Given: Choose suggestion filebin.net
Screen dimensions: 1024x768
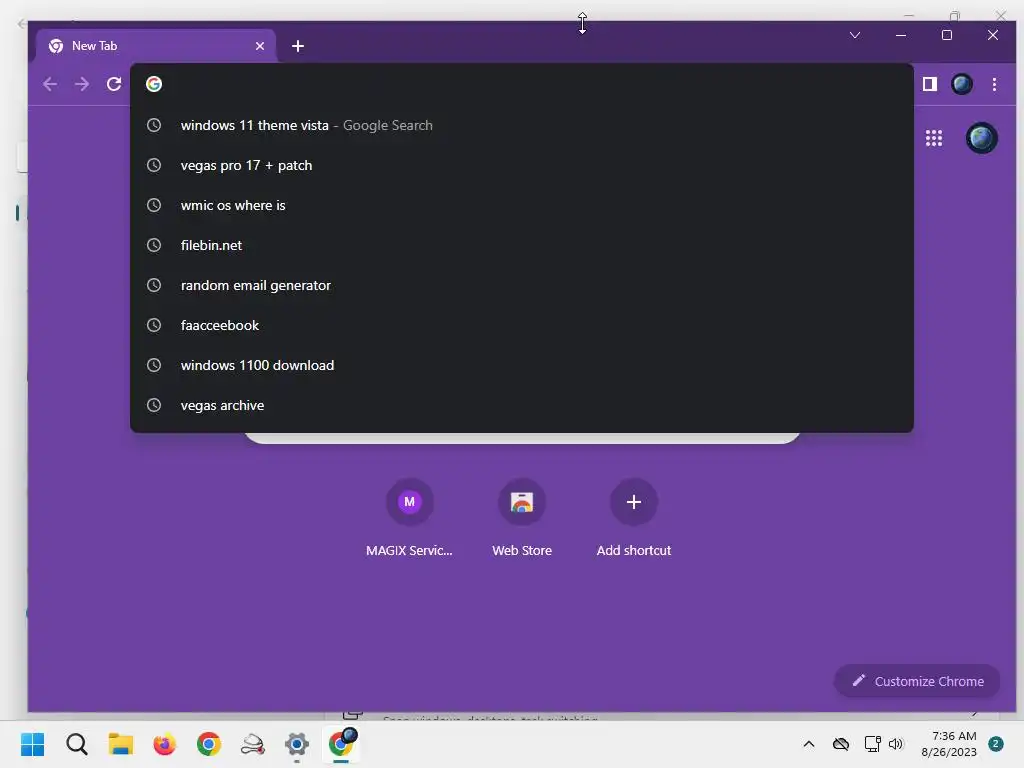Looking at the screenshot, I should click(521, 245).
